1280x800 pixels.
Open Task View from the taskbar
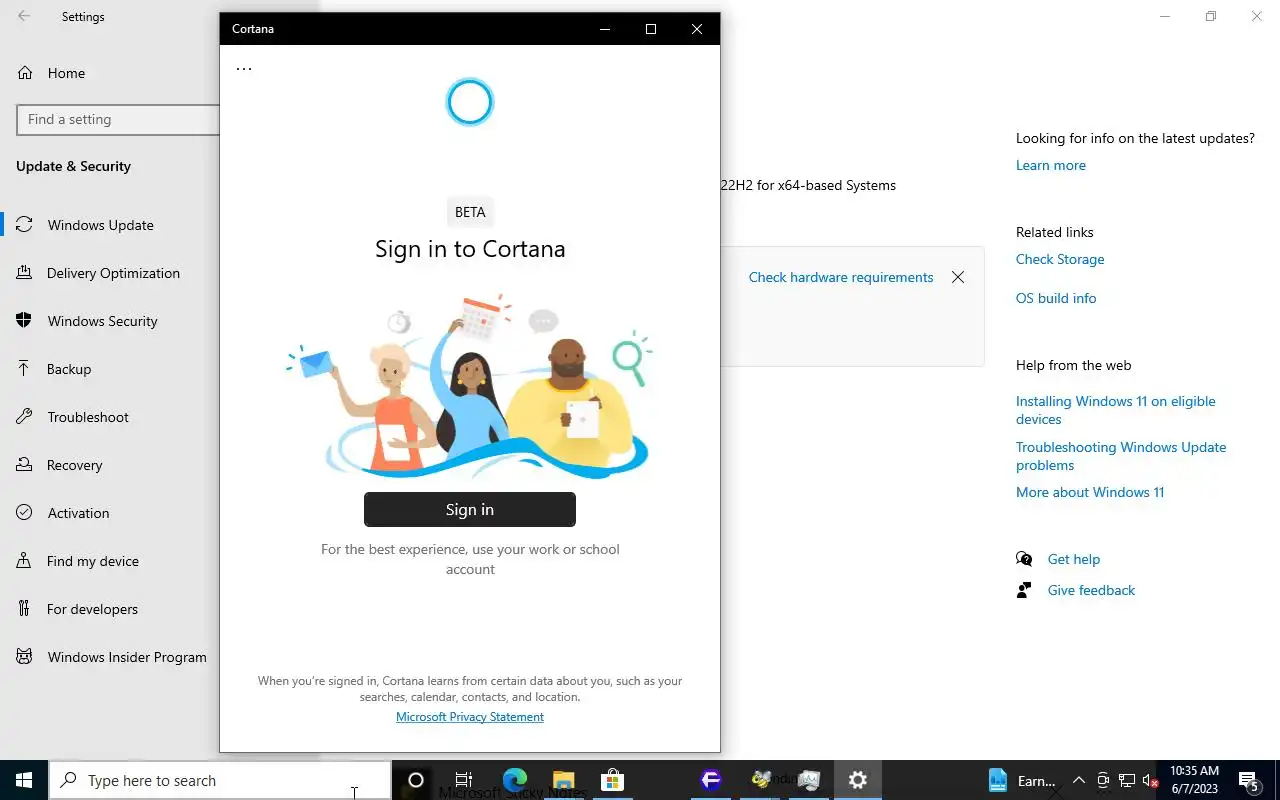click(464, 780)
